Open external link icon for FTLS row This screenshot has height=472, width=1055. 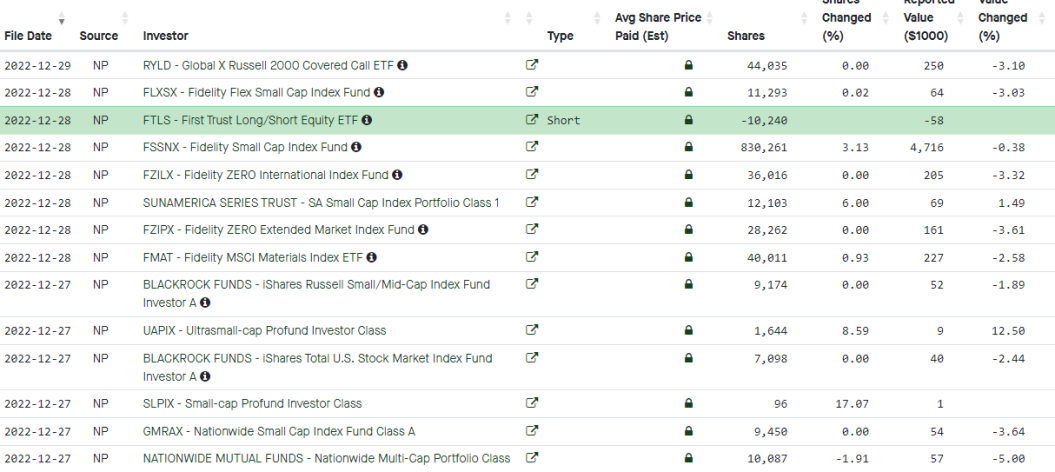(532, 120)
